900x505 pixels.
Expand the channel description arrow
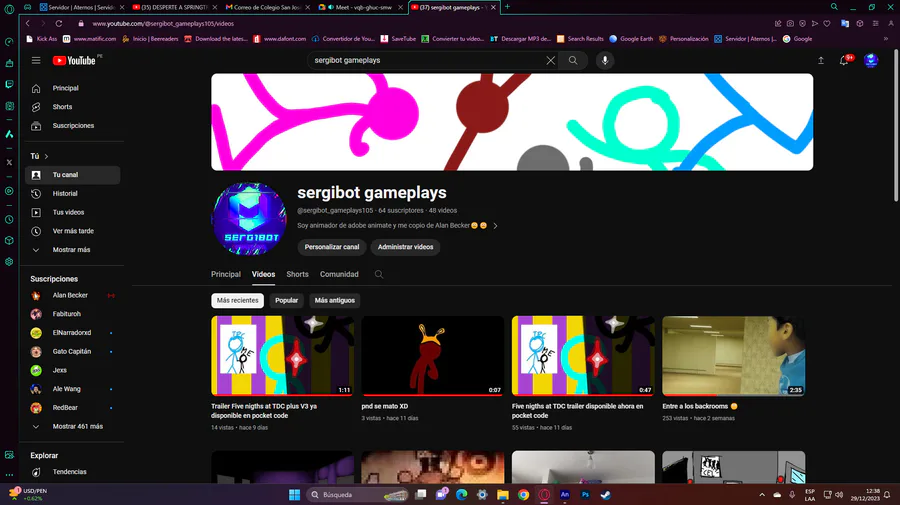pos(495,226)
